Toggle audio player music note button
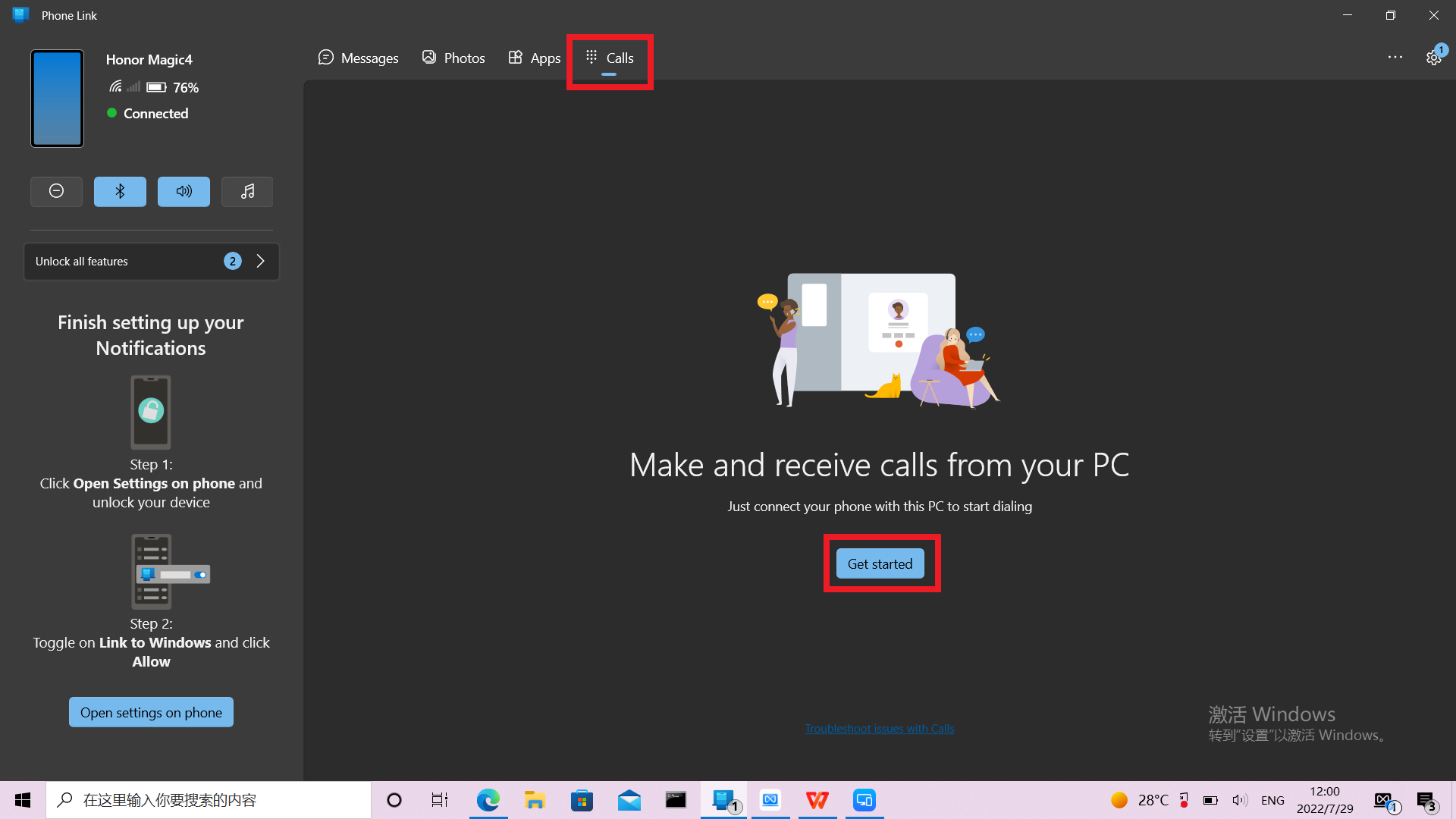 [x=247, y=191]
